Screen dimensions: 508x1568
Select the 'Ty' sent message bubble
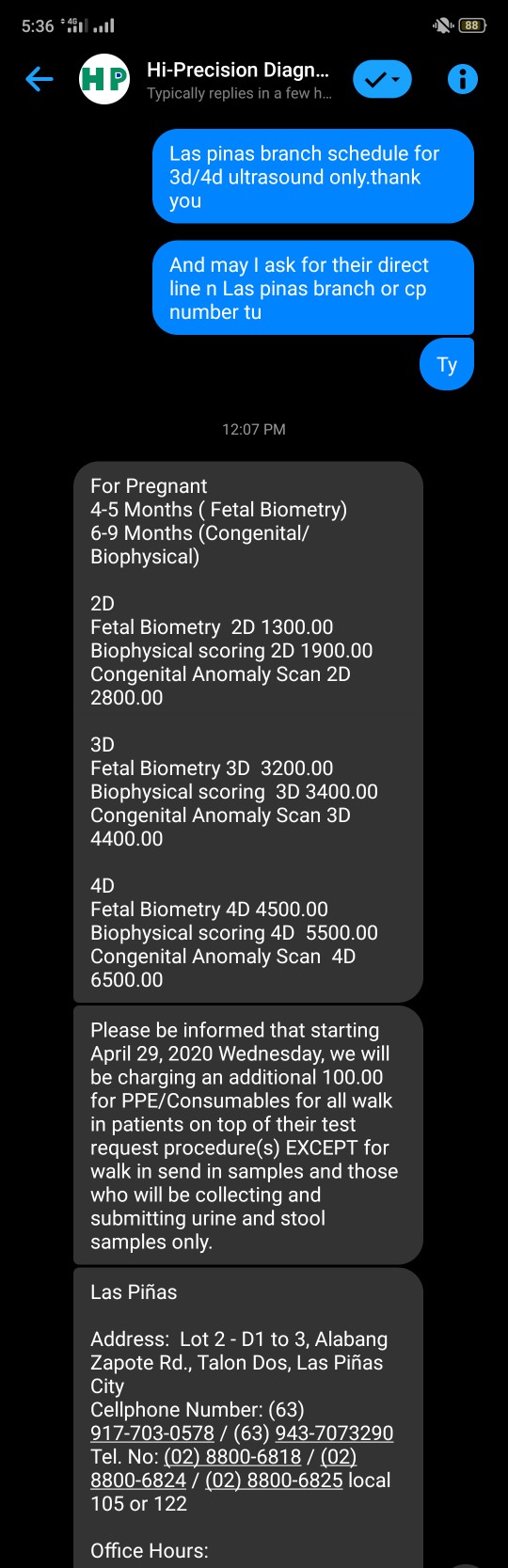coord(447,364)
